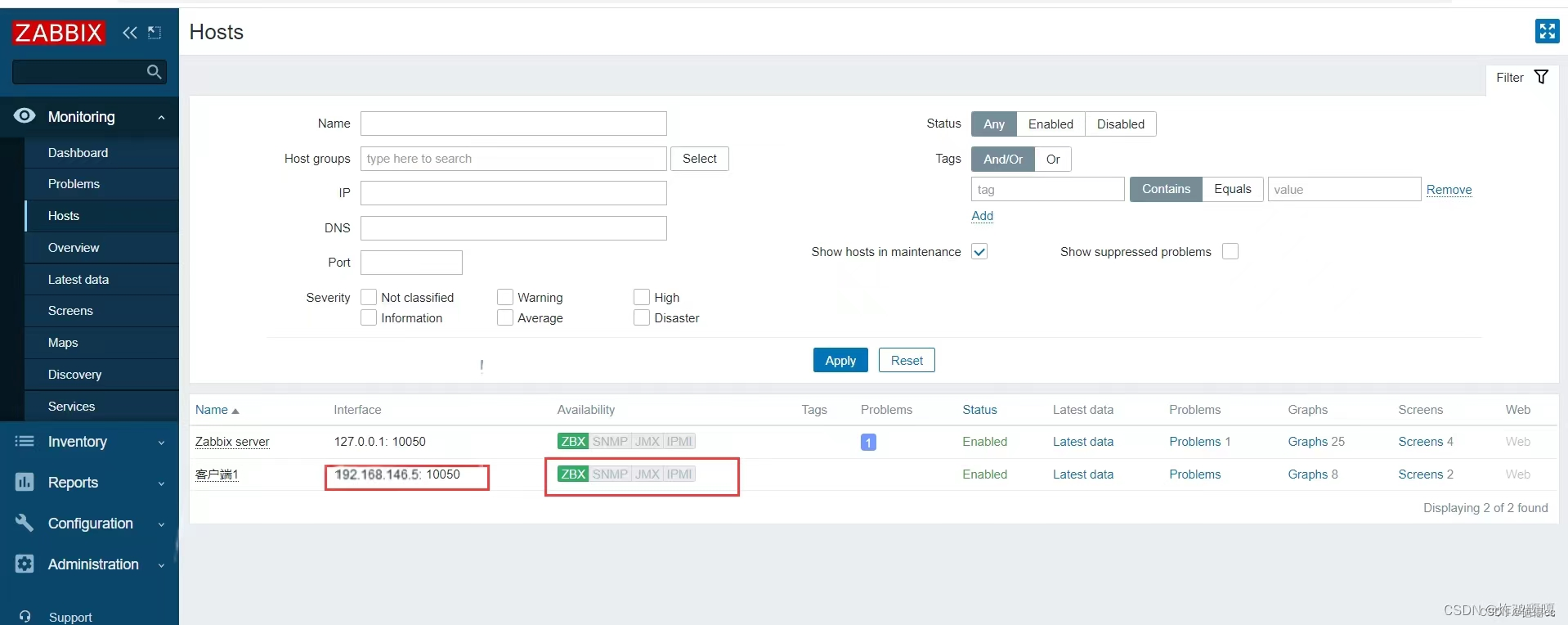Viewport: 1568px width, 625px height.
Task: Click JMX availability badge for Zabbix server
Action: coord(647,442)
